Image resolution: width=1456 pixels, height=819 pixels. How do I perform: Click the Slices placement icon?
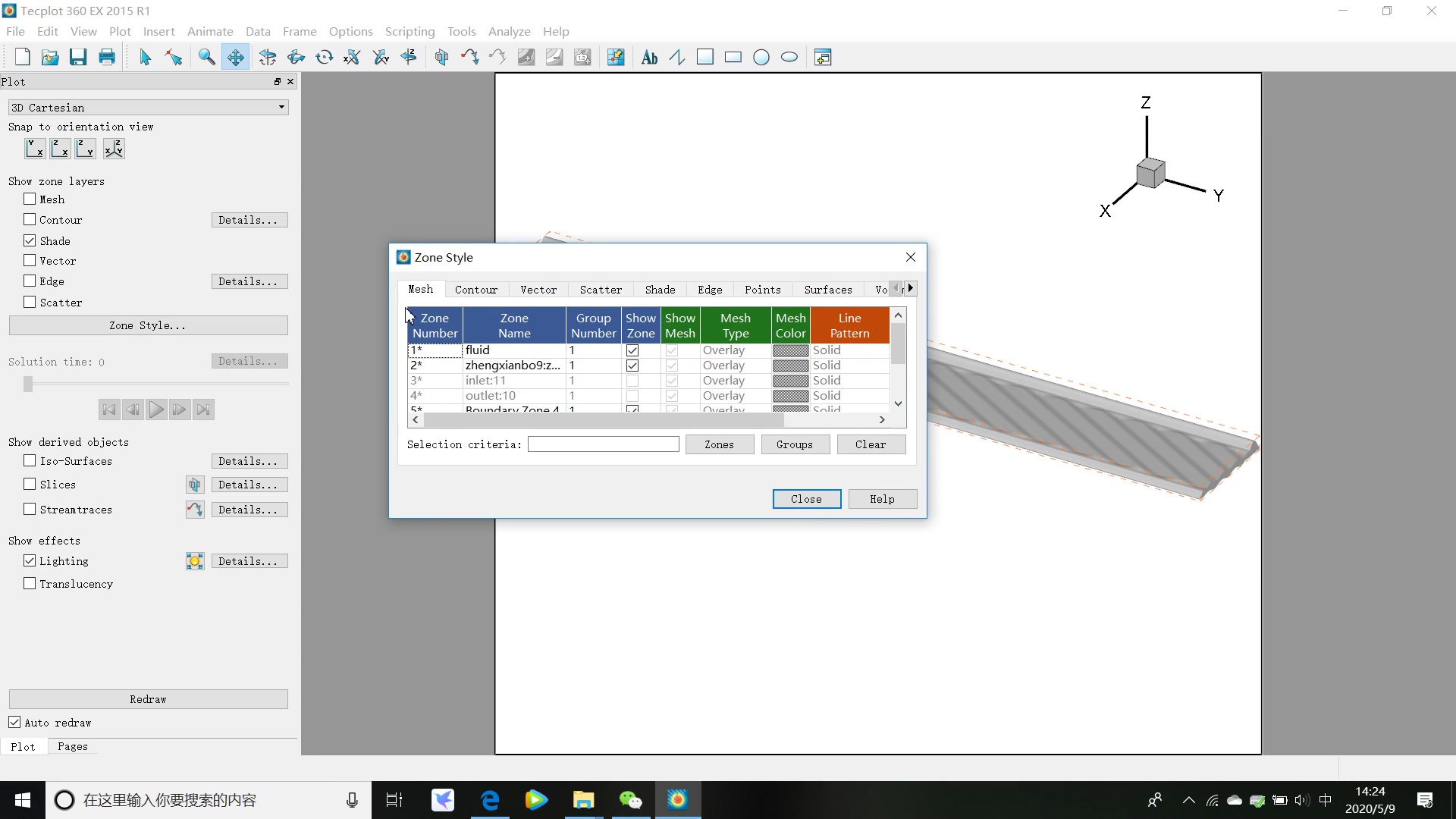(x=195, y=485)
